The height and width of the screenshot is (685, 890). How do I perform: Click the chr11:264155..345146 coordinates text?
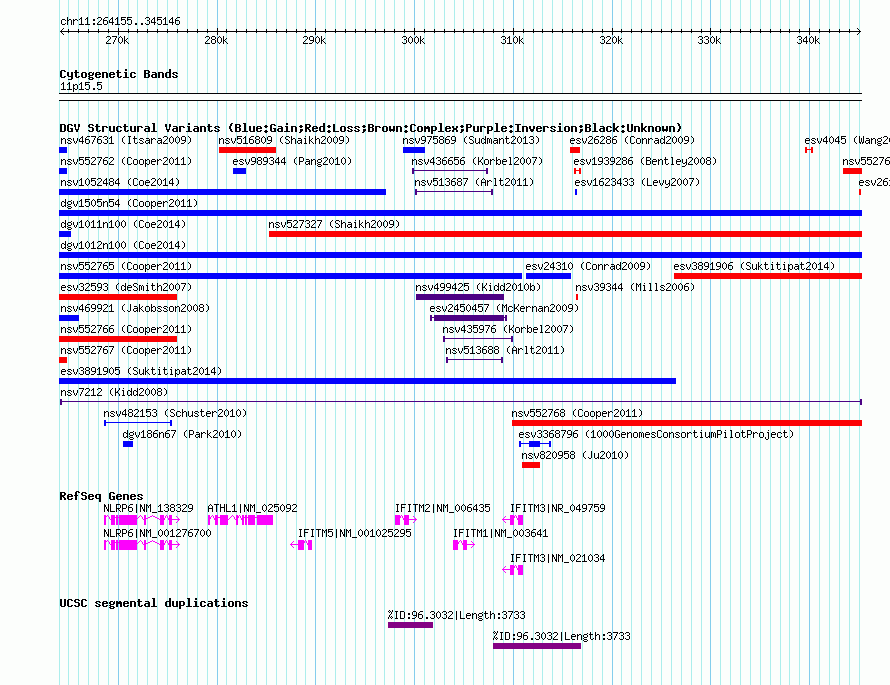click(120, 21)
